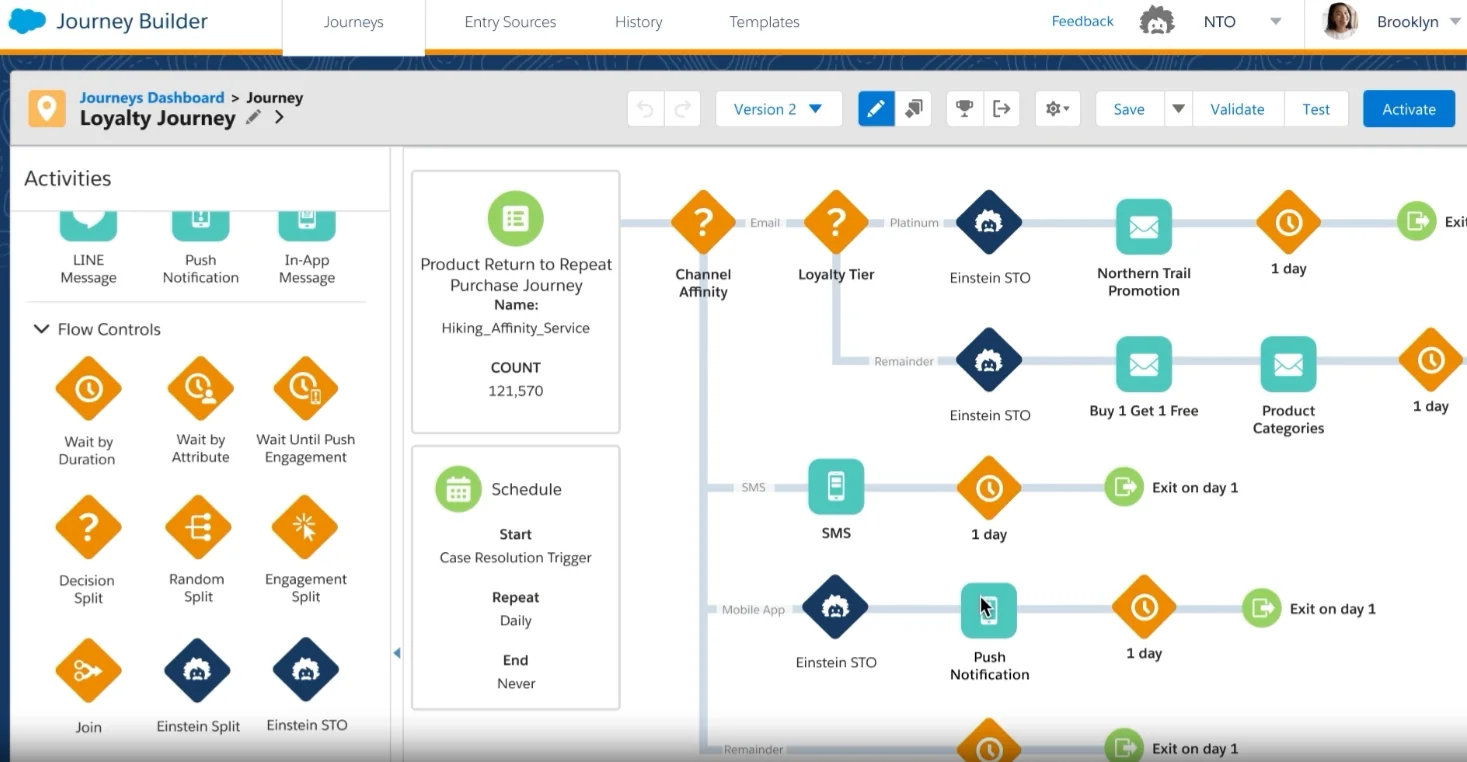1467x762 pixels.
Task: Select the Join flow control icon
Action: (x=88, y=671)
